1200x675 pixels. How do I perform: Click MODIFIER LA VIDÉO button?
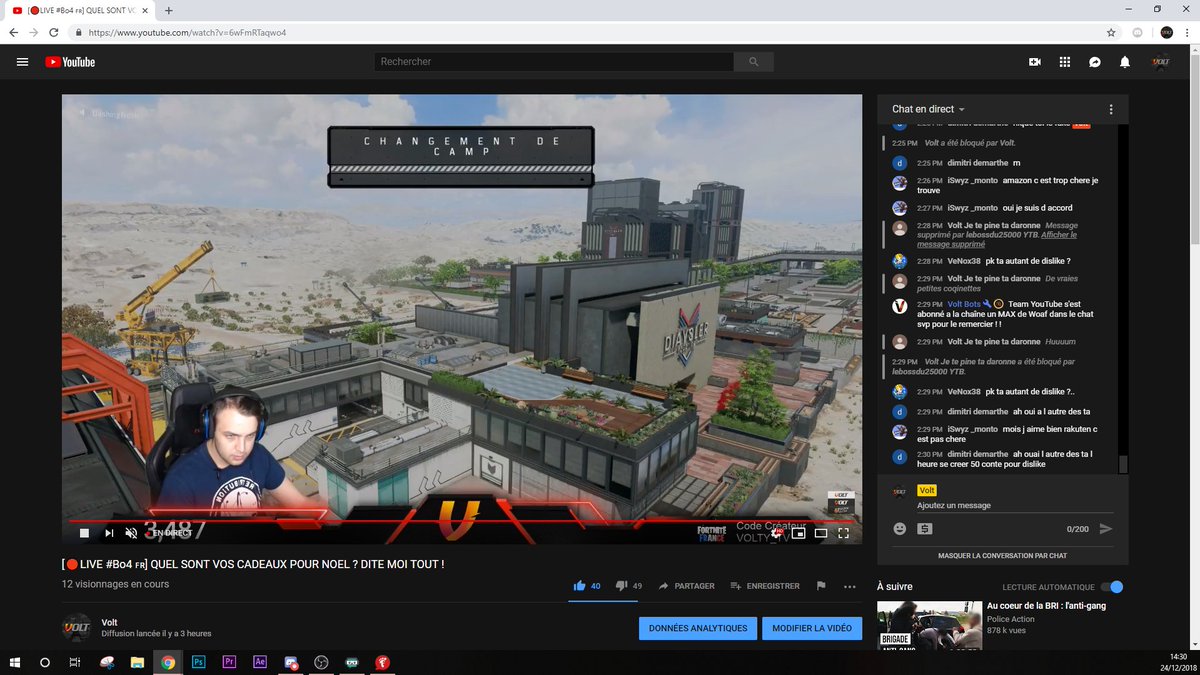tap(812, 628)
